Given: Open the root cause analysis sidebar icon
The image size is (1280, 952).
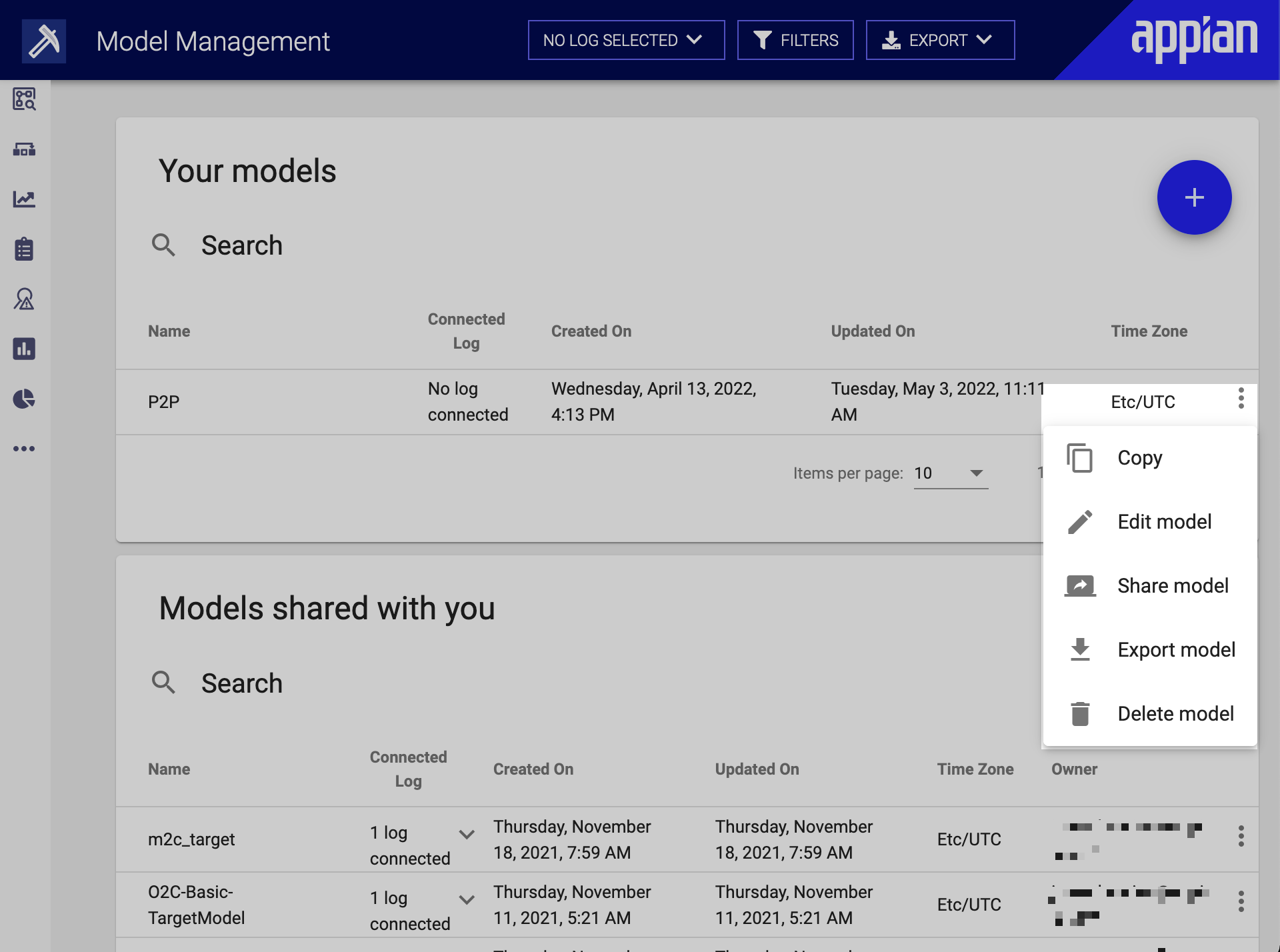Looking at the screenshot, I should pyautogui.click(x=24, y=299).
